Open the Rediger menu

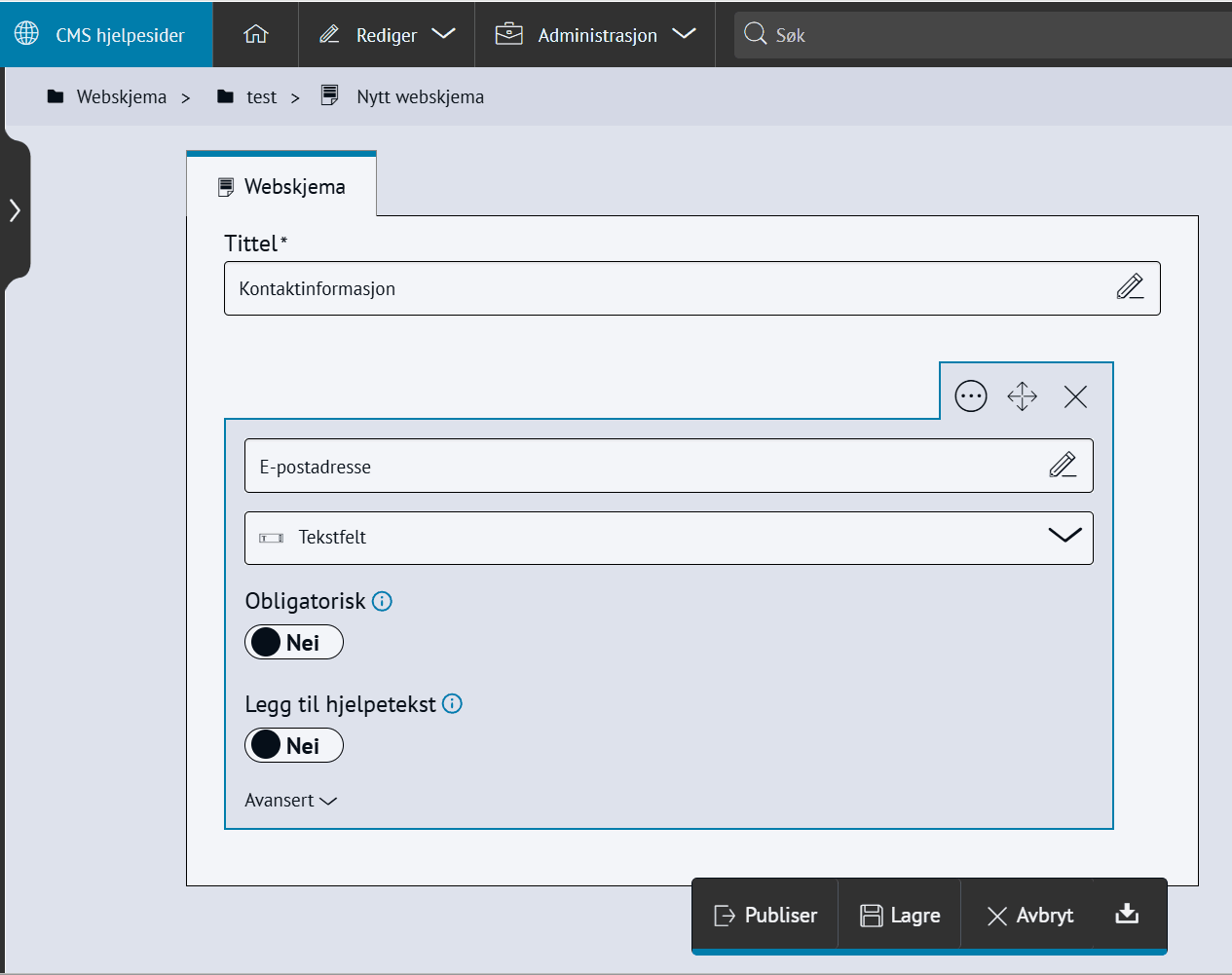coord(387,35)
